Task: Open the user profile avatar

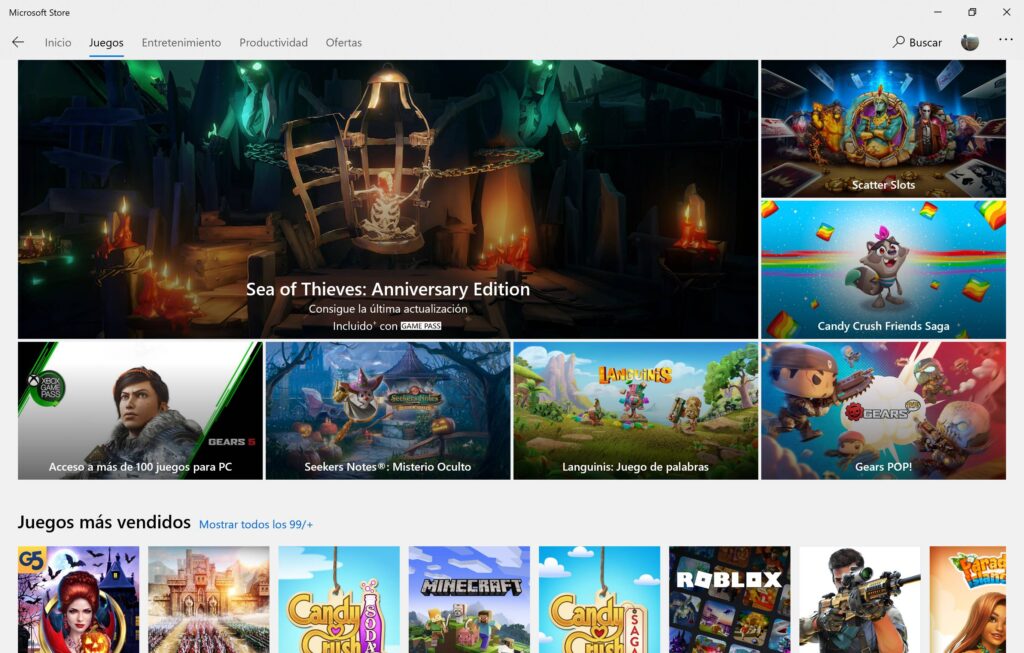Action: [x=969, y=42]
